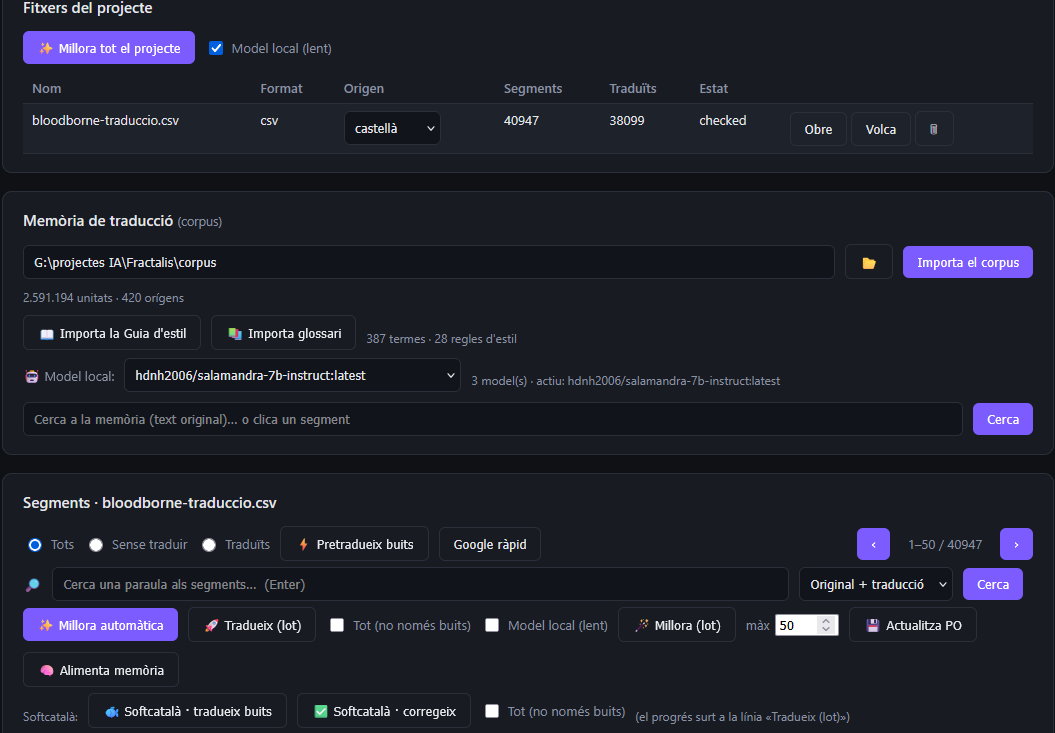
Task: Click Google ràpid button
Action: (490, 544)
